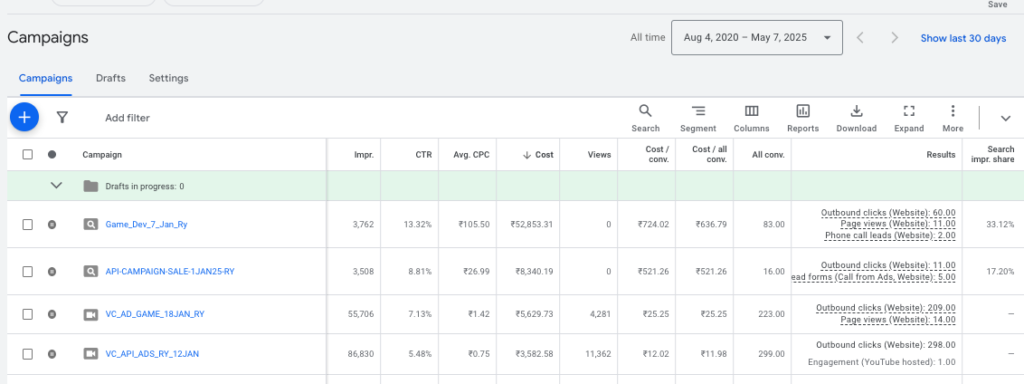Click the Download icon
The height and width of the screenshot is (384, 1024).
[856, 118]
